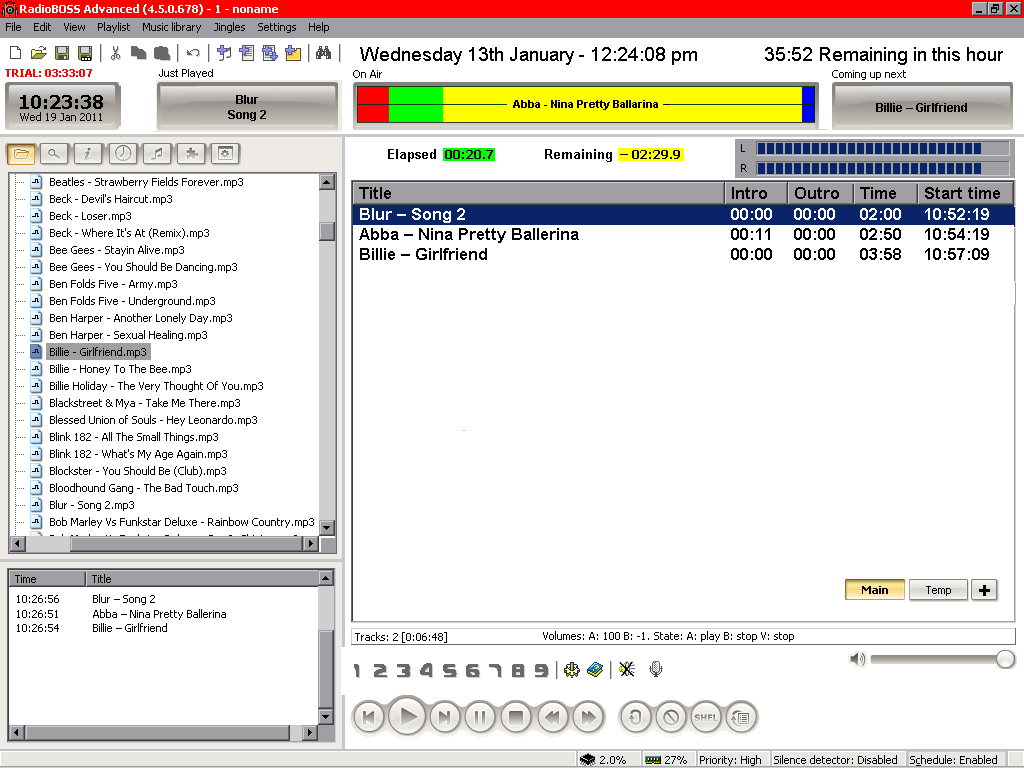Click the microphone icon
This screenshot has width=1024, height=768.
656,669
